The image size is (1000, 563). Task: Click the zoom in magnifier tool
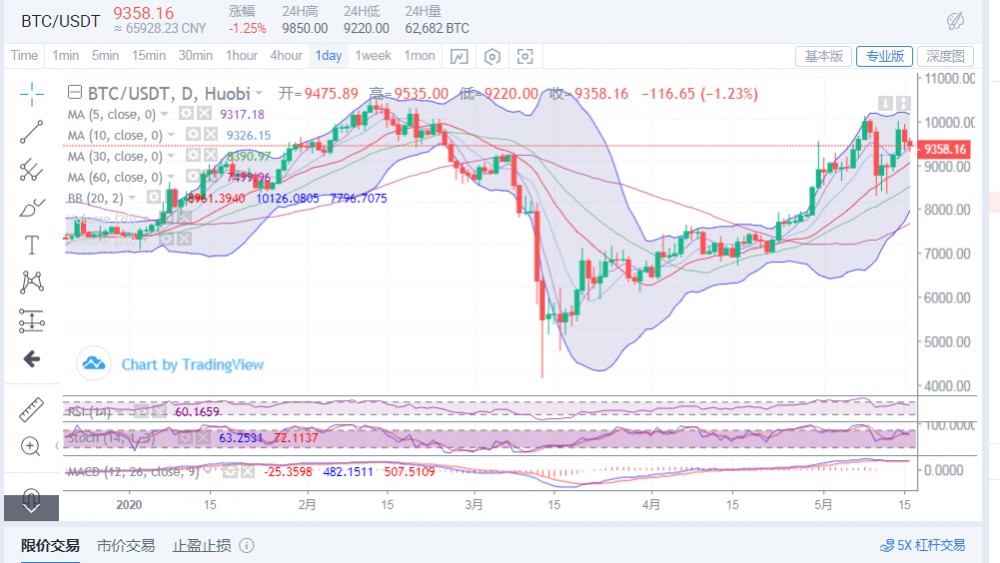31,445
